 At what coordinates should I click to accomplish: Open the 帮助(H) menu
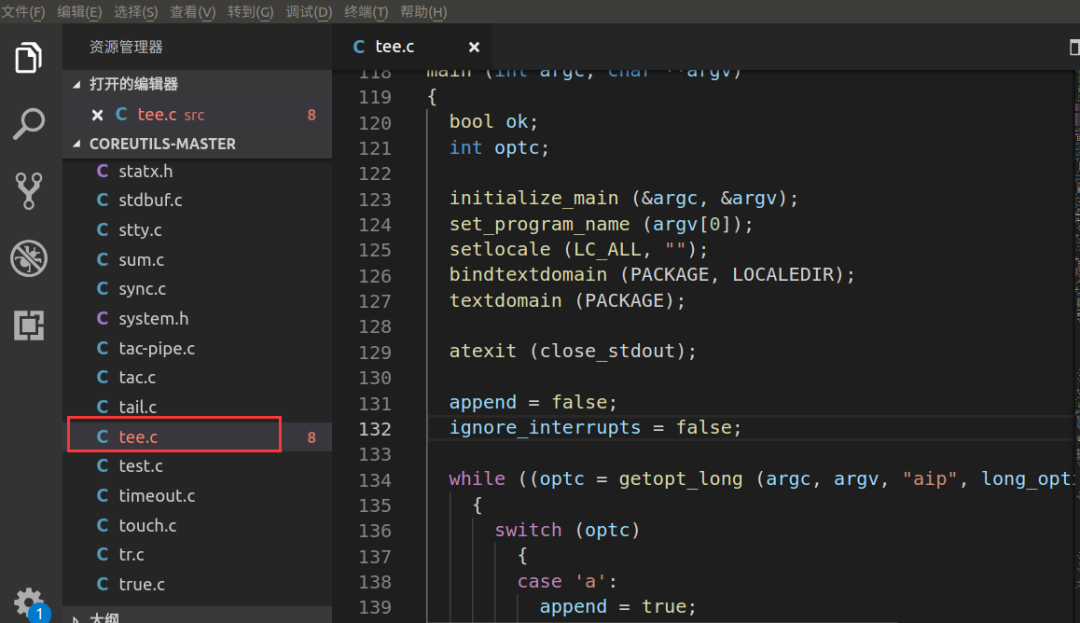click(x=424, y=12)
